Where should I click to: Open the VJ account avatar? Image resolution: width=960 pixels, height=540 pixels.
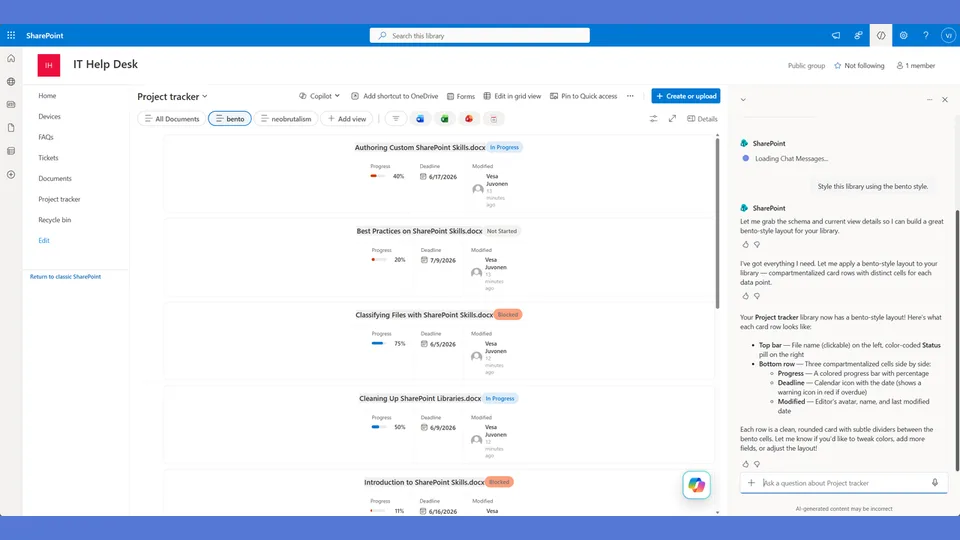948,36
